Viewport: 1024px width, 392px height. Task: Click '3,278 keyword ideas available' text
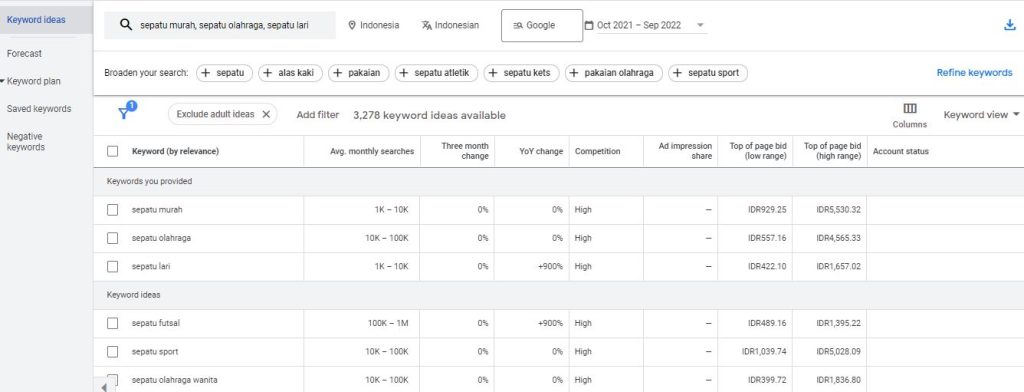(x=430, y=116)
